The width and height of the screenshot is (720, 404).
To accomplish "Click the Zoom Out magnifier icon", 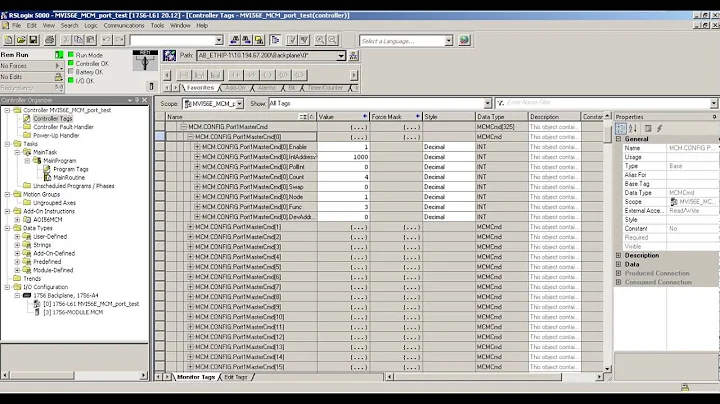I will [x=332, y=40].
